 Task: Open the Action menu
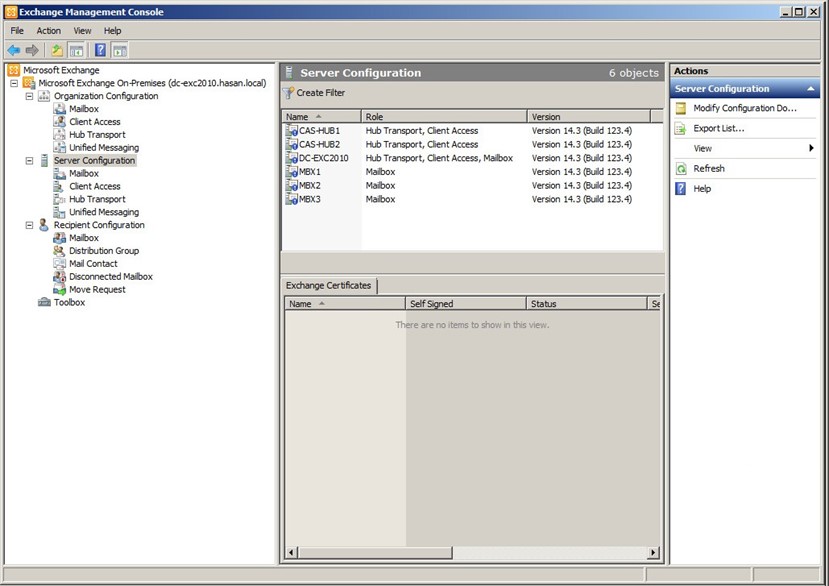pos(48,31)
